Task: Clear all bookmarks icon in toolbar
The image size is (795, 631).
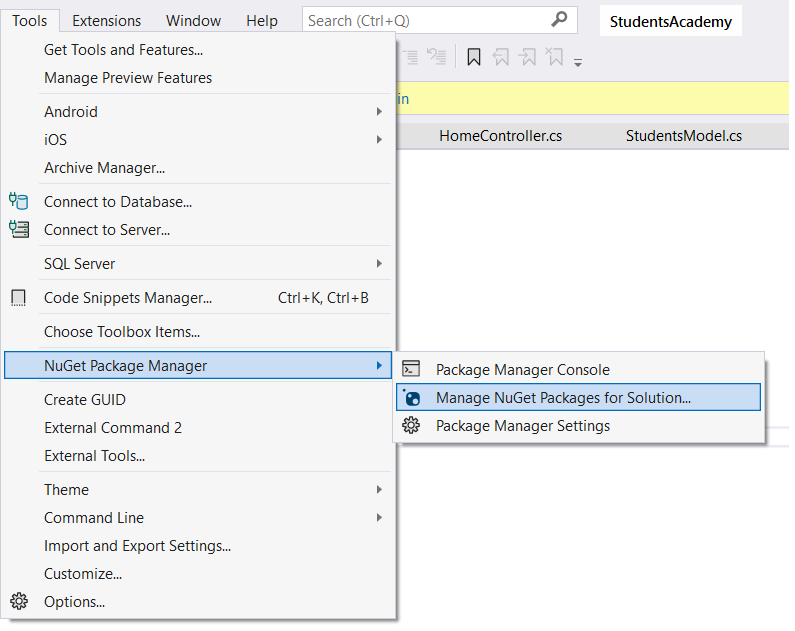Action: tap(554, 57)
